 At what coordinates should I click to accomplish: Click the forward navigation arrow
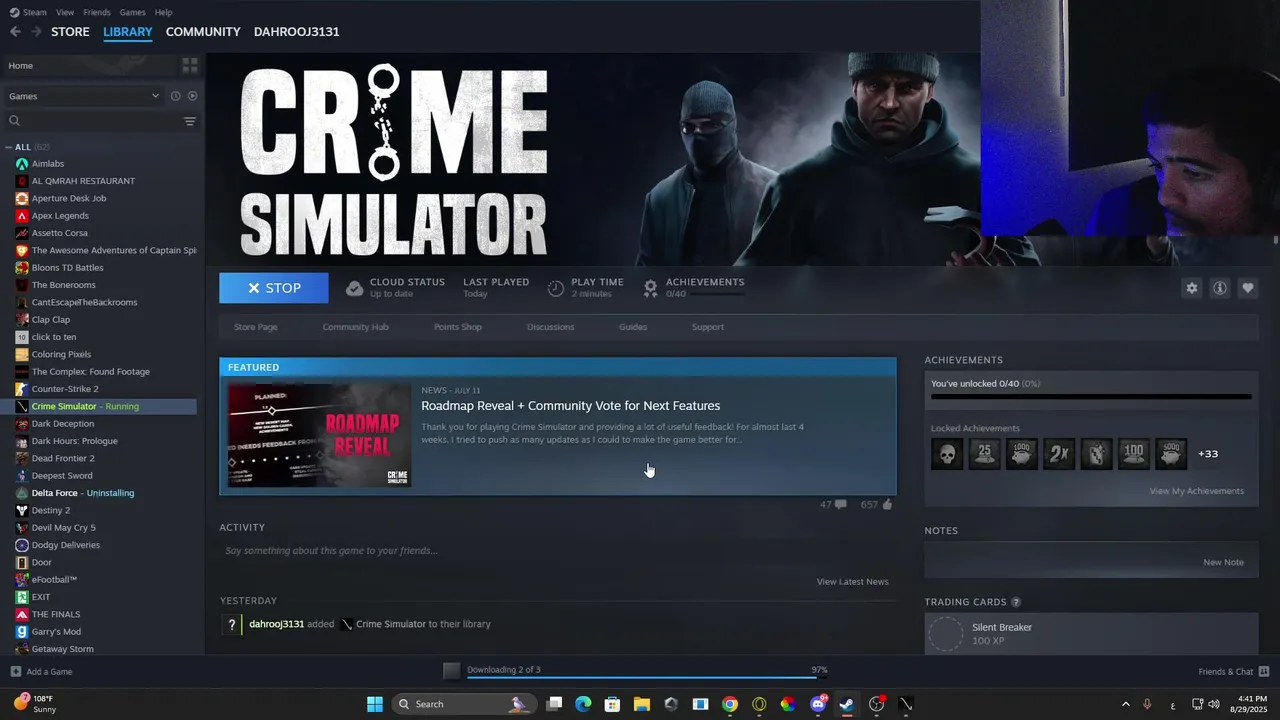tap(36, 32)
